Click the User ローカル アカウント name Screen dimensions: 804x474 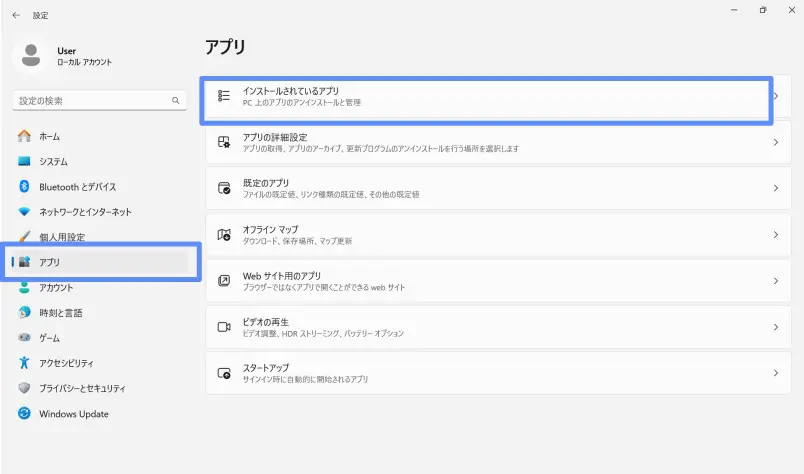[x=84, y=56]
